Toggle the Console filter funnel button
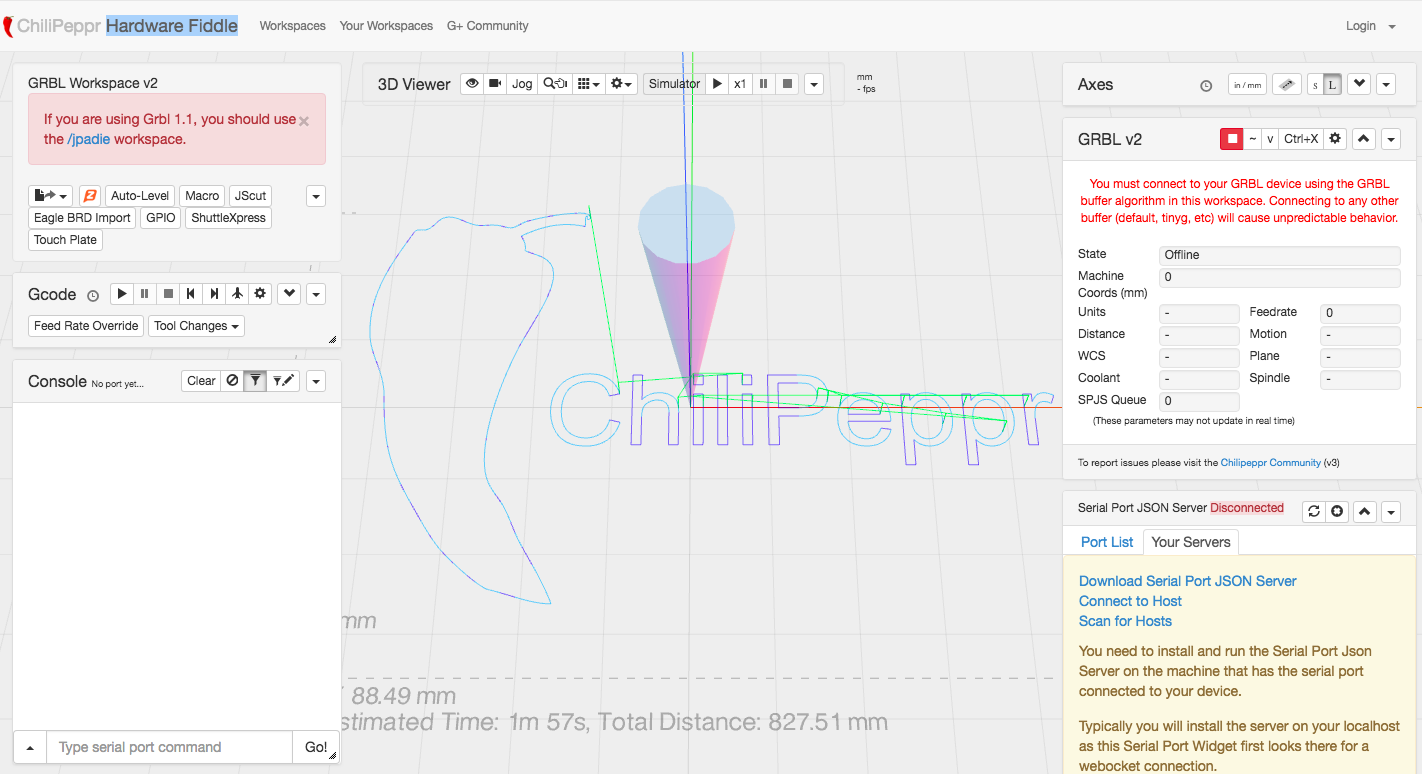This screenshot has width=1422, height=774. [x=256, y=381]
